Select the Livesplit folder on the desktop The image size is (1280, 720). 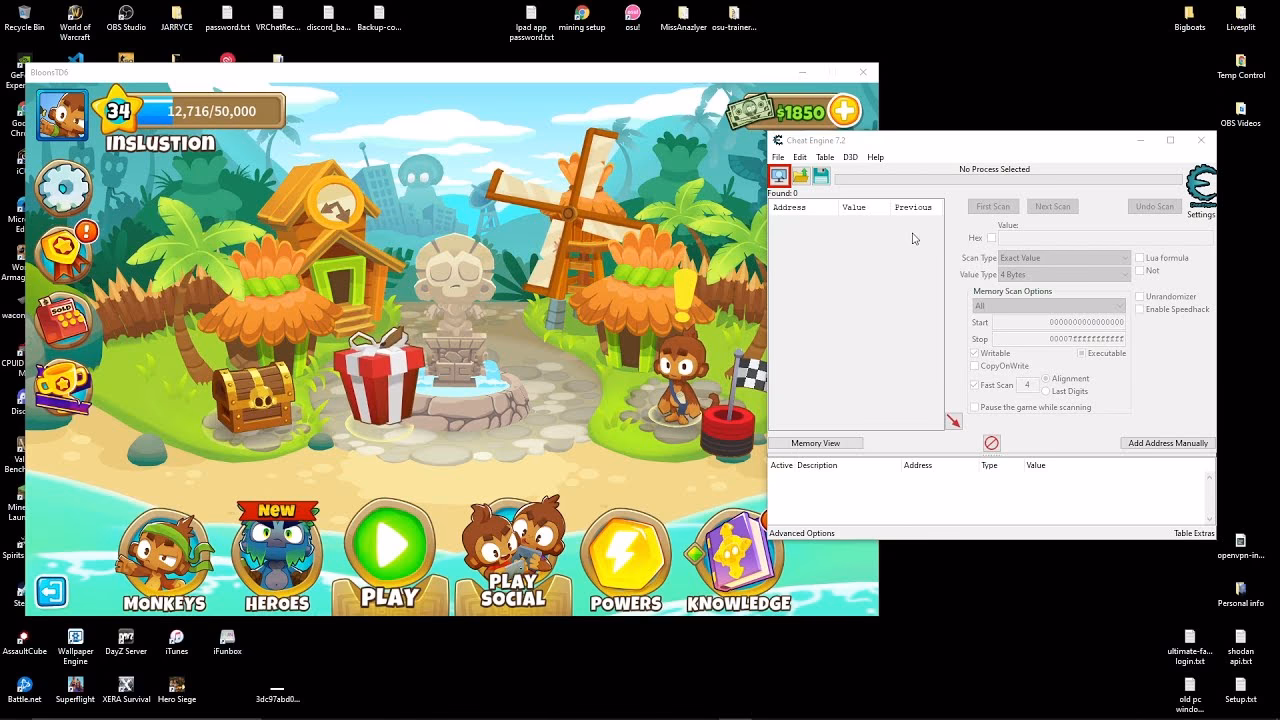coord(1241,17)
